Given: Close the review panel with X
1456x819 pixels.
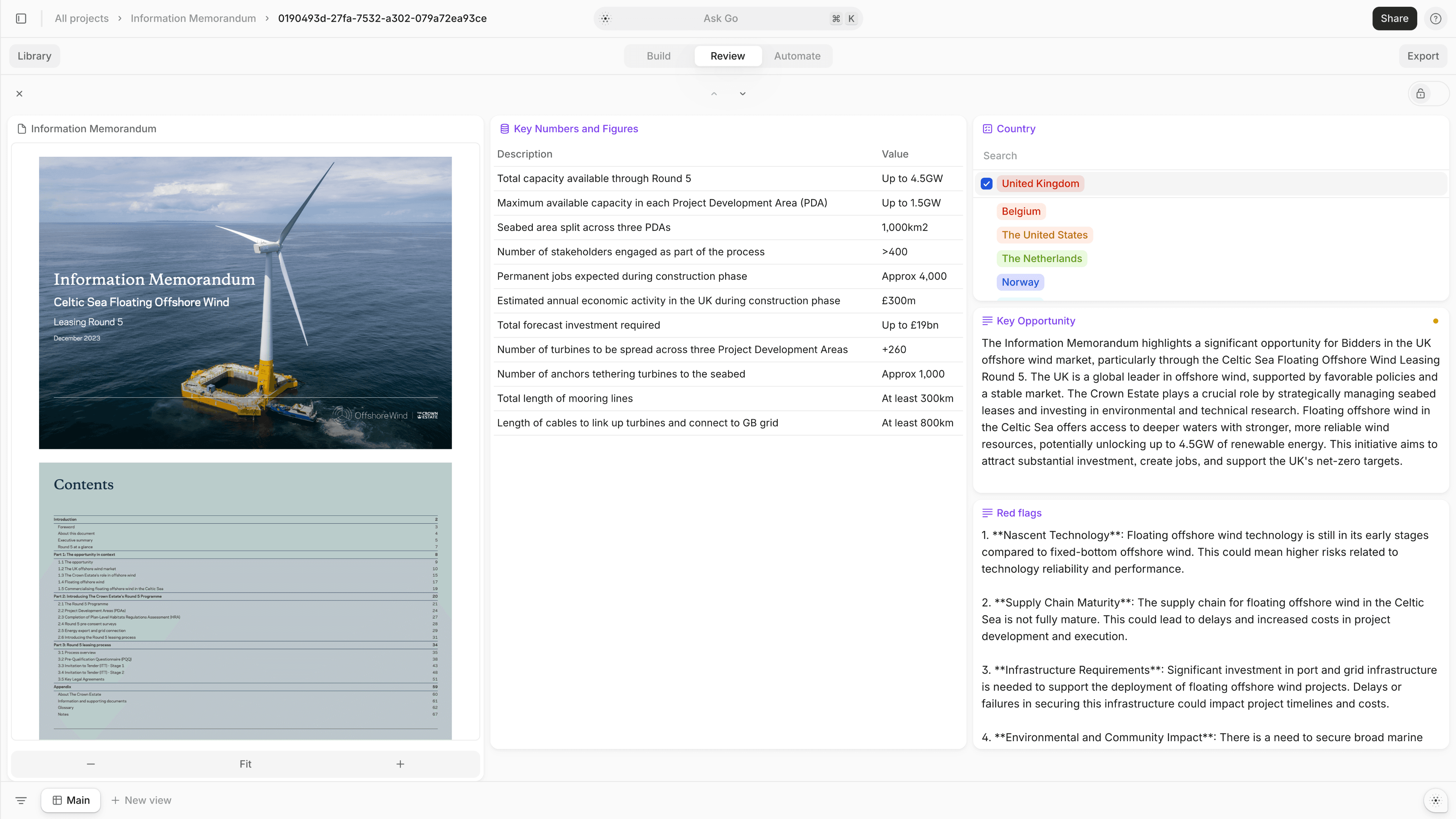Looking at the screenshot, I should coord(19,94).
